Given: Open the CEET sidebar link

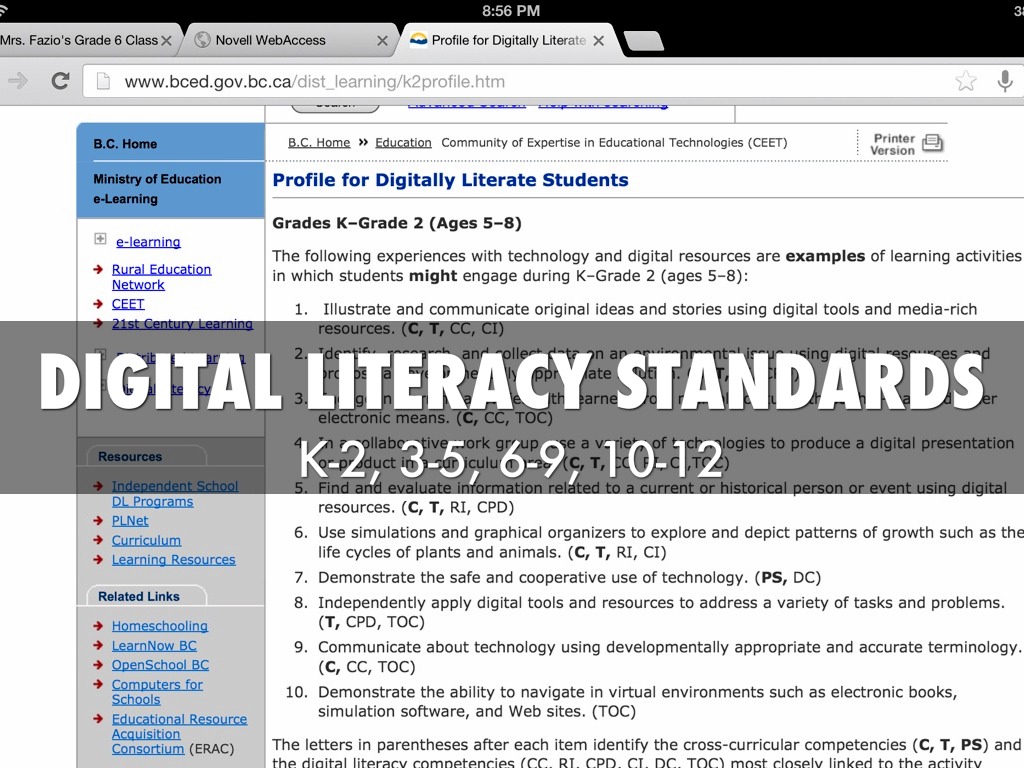Looking at the screenshot, I should (128, 304).
